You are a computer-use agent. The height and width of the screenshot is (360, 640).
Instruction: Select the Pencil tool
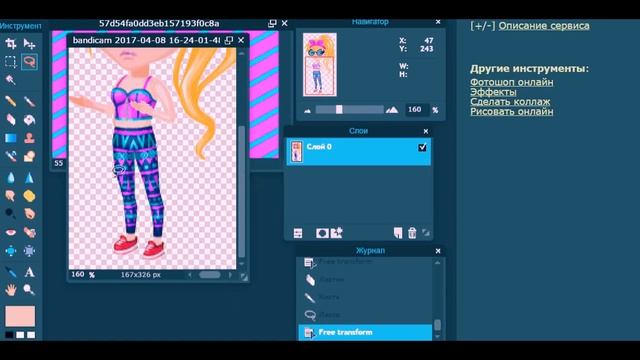pyautogui.click(x=11, y=101)
